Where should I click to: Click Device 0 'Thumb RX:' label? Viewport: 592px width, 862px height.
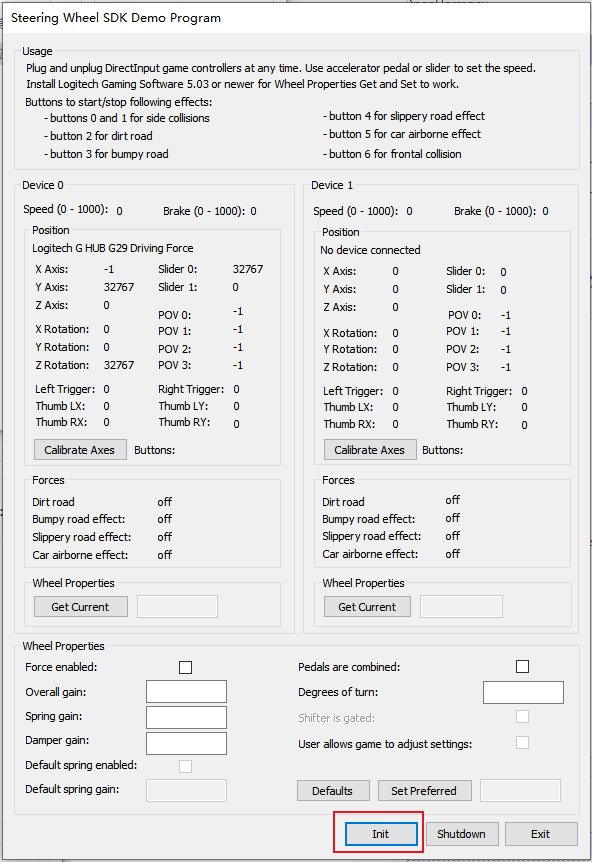click(61, 422)
